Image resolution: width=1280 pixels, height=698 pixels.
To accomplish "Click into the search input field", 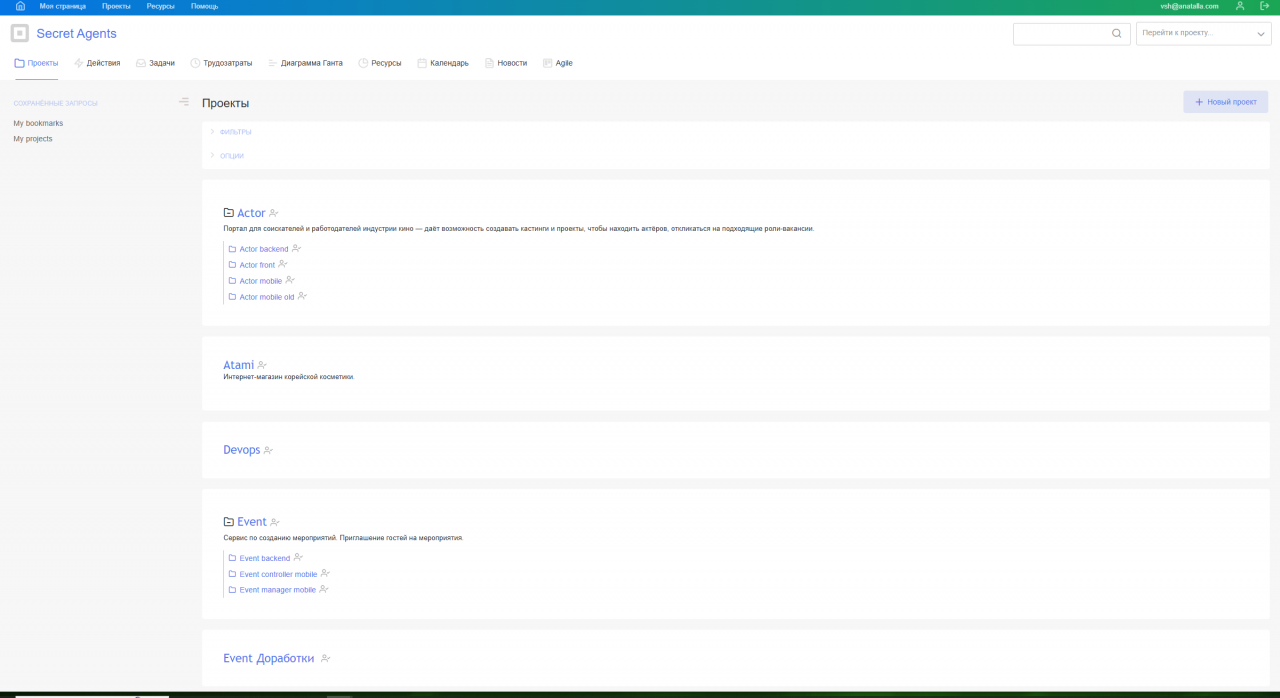I will click(x=1060, y=34).
